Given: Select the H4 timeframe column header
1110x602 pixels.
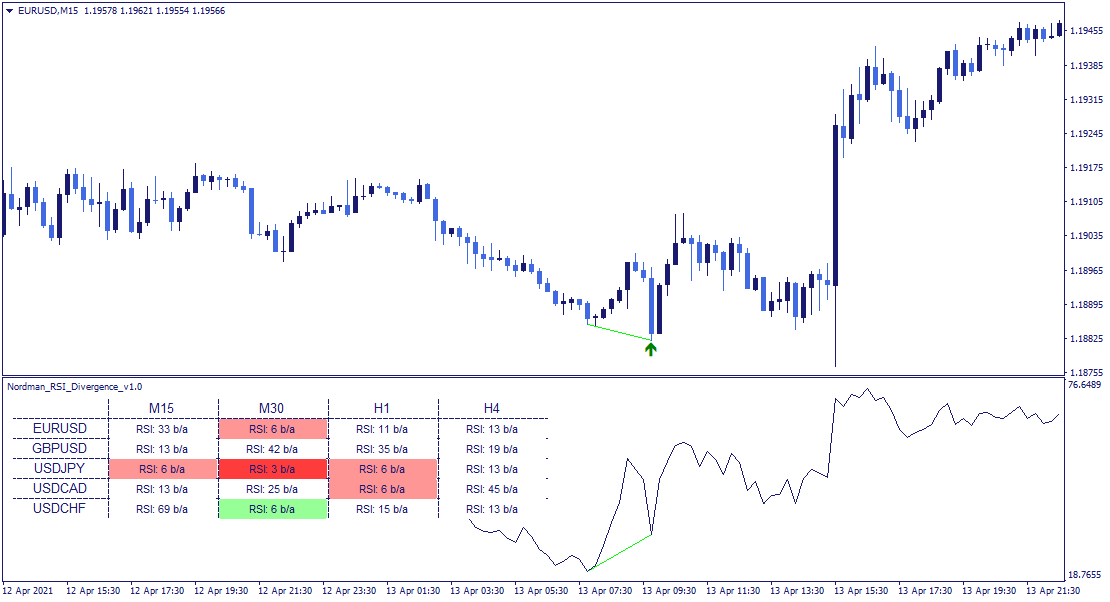Looking at the screenshot, I should (491, 409).
